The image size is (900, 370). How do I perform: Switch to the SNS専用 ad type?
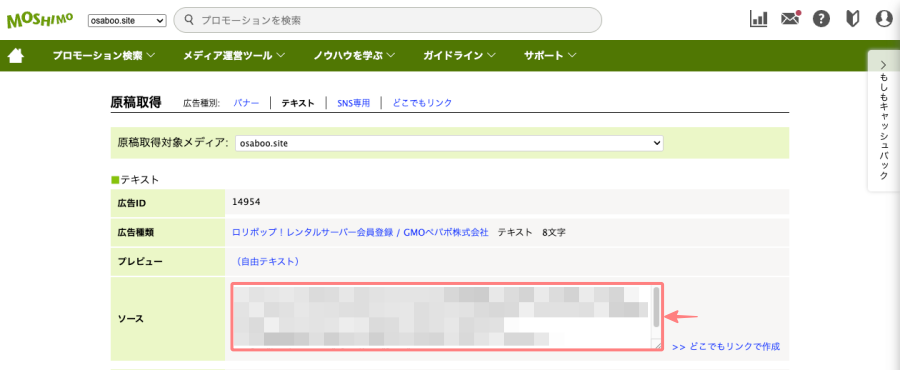[x=354, y=103]
